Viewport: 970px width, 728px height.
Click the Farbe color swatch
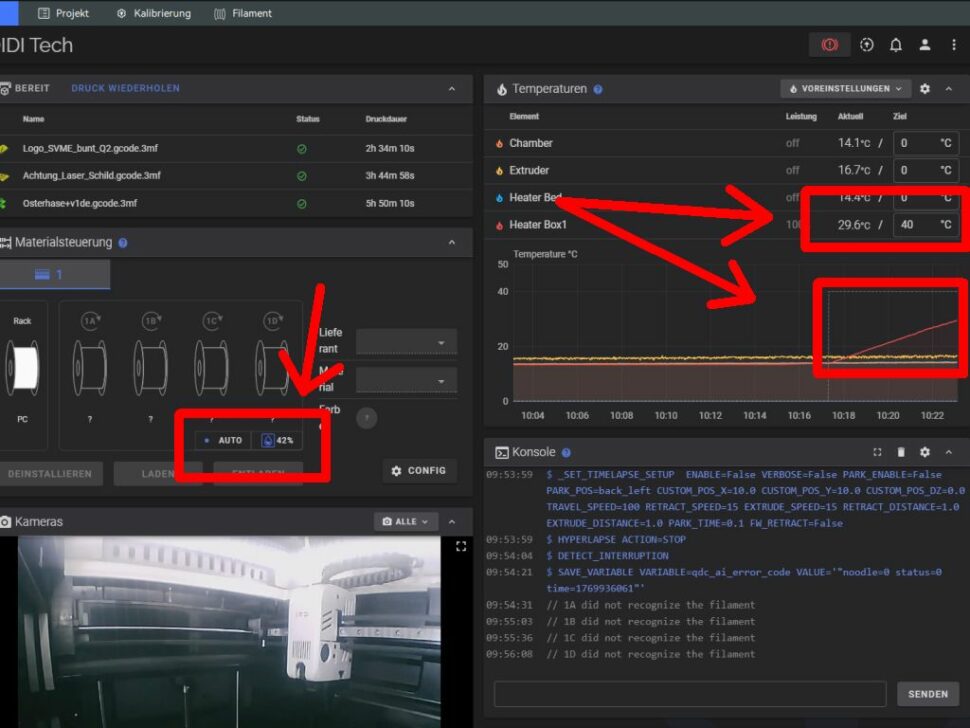point(367,418)
